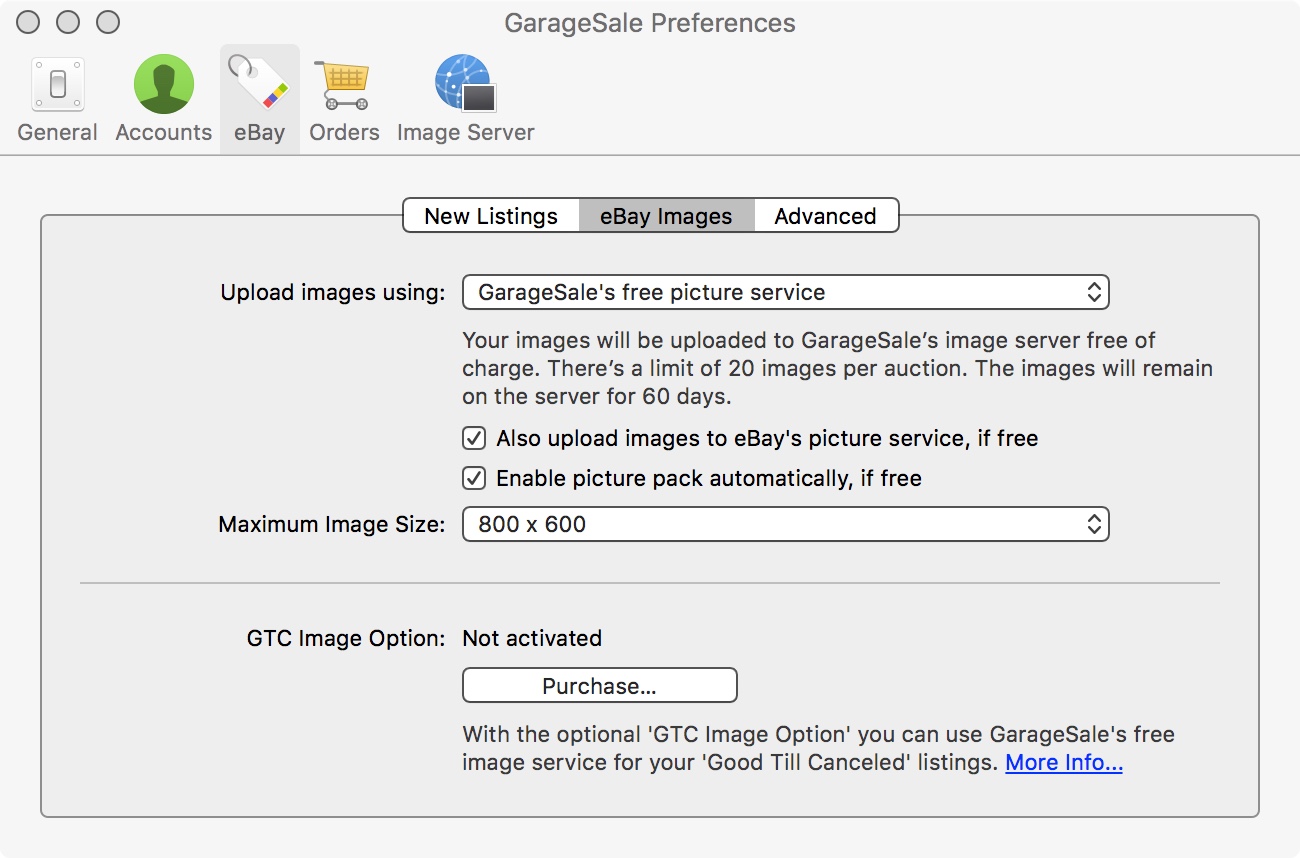
Task: Follow the More Info... link
Action: (1063, 763)
